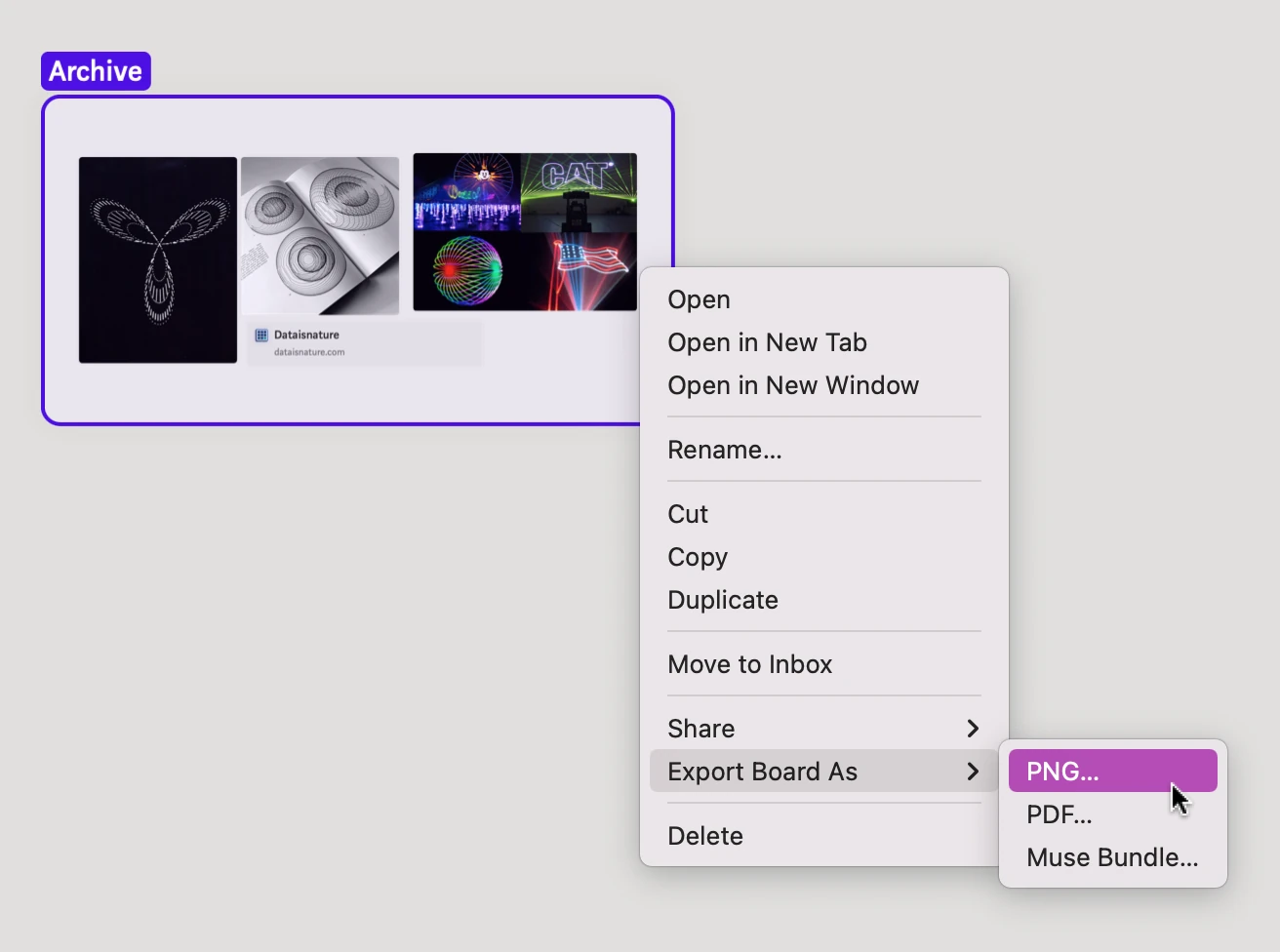Choose Open from context menu
The image size is (1280, 952).
tap(699, 299)
